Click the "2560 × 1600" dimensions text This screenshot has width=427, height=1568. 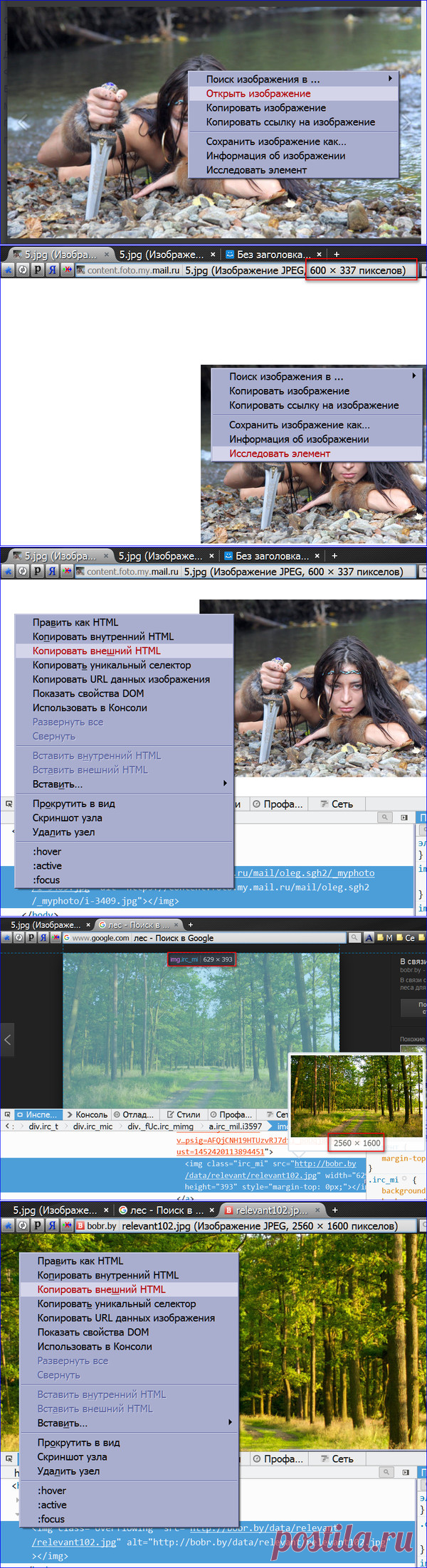point(357,1143)
